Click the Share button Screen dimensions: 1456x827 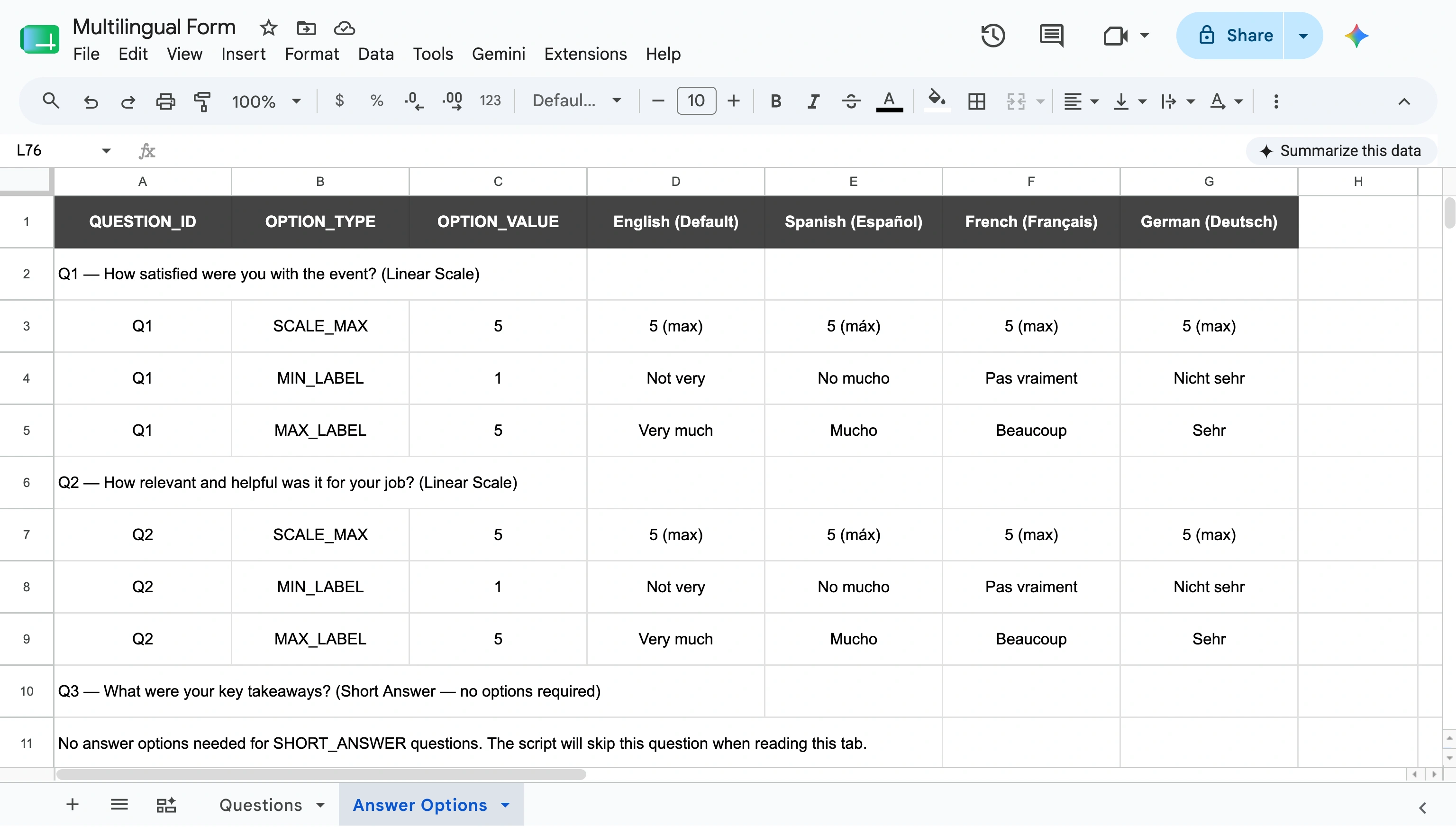1230,35
